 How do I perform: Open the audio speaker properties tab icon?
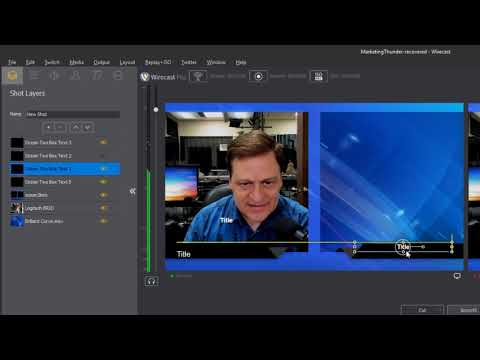[x=55, y=75]
